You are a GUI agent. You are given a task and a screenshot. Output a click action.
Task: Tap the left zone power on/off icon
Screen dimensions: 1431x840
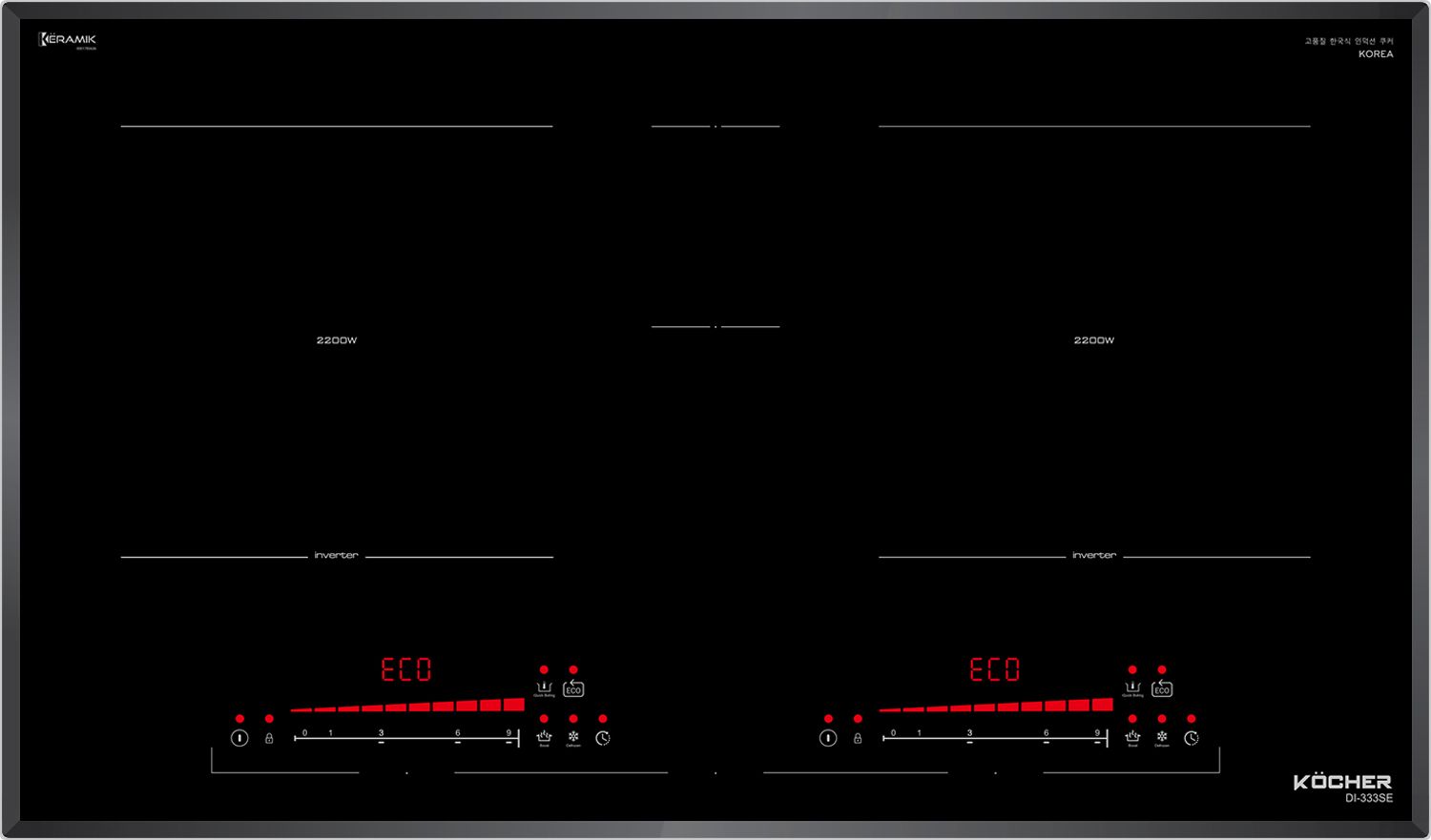239,738
